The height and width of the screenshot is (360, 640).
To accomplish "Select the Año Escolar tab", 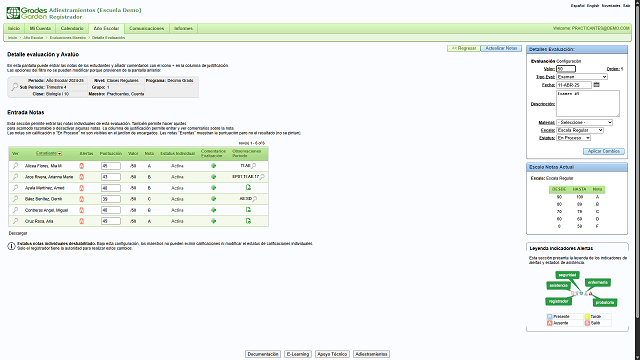I will click(106, 28).
